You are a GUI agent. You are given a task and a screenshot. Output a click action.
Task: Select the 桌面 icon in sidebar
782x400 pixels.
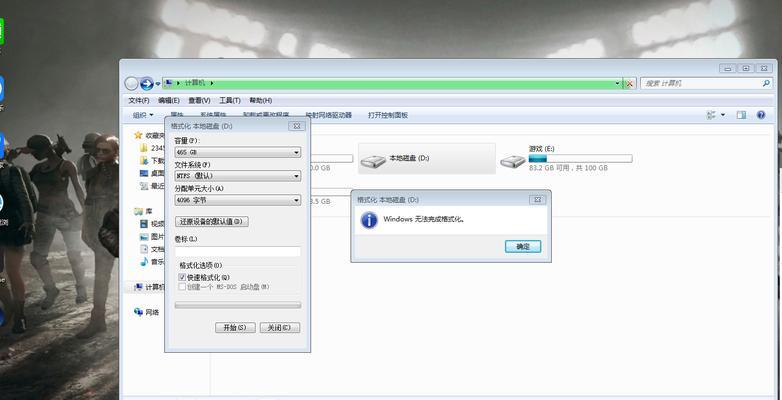point(144,173)
